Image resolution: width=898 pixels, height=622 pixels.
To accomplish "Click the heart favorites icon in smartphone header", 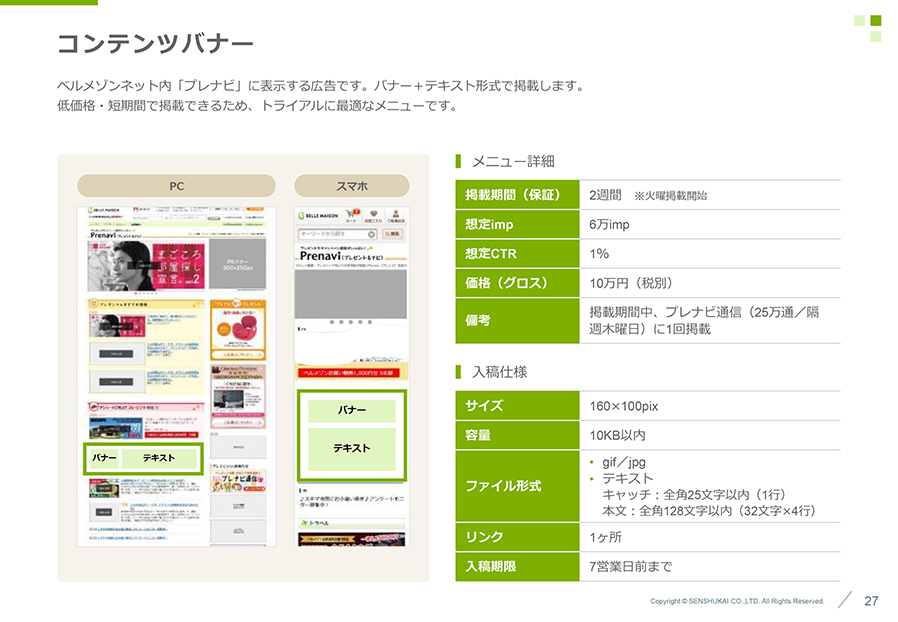I will 373,215.
